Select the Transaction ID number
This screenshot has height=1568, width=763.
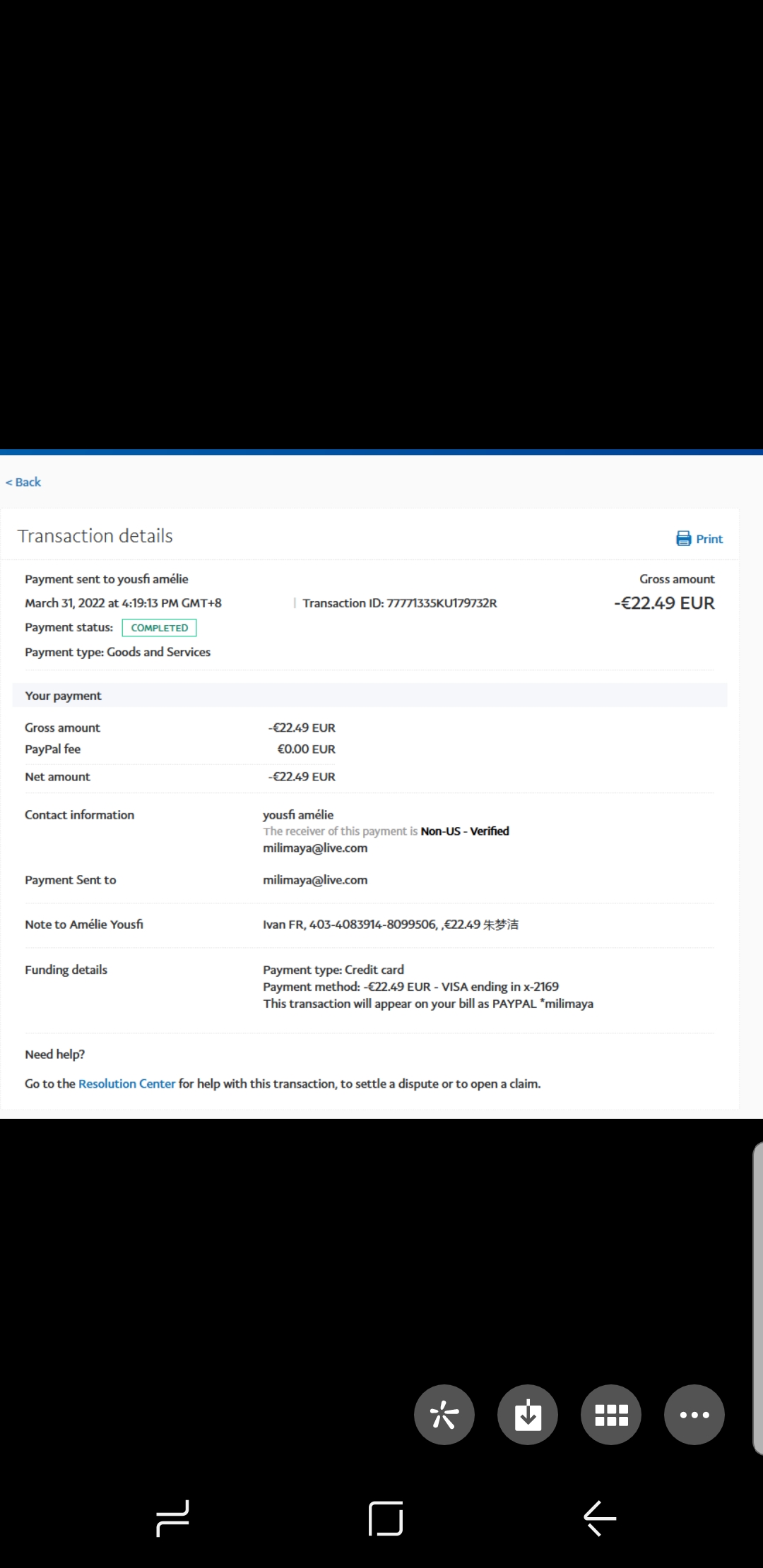tap(442, 603)
